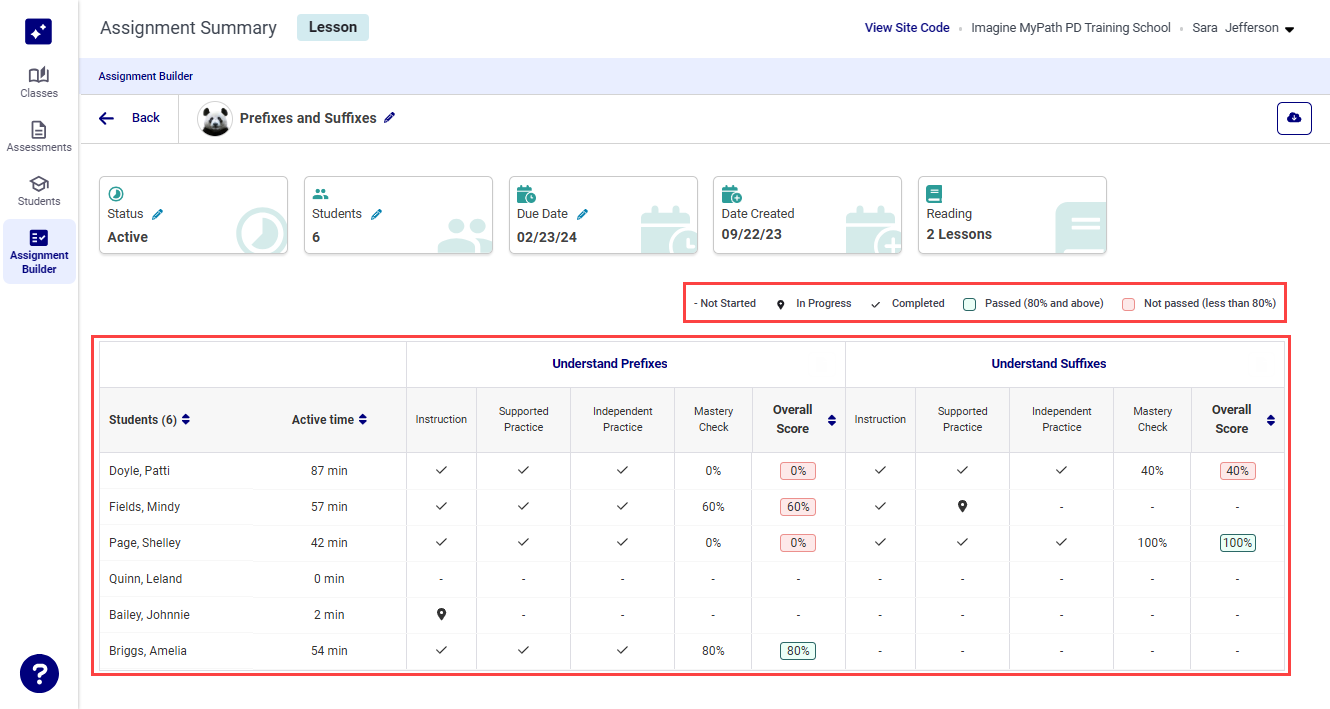The image size is (1330, 709).
Task: Click Page, Shelley's 100% passed score badge
Action: [x=1237, y=543]
